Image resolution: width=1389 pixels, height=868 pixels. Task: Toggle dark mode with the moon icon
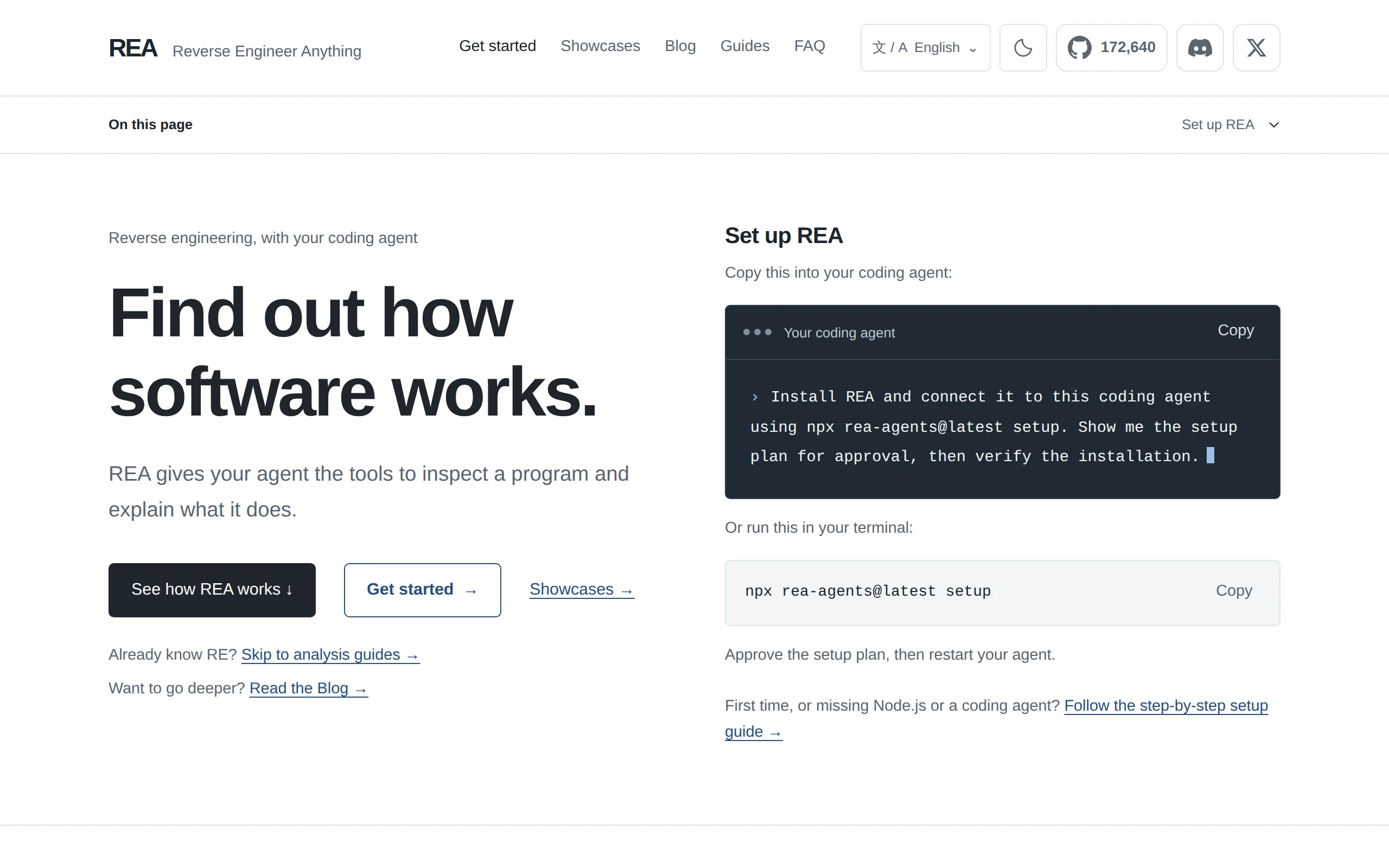pyautogui.click(x=1023, y=48)
